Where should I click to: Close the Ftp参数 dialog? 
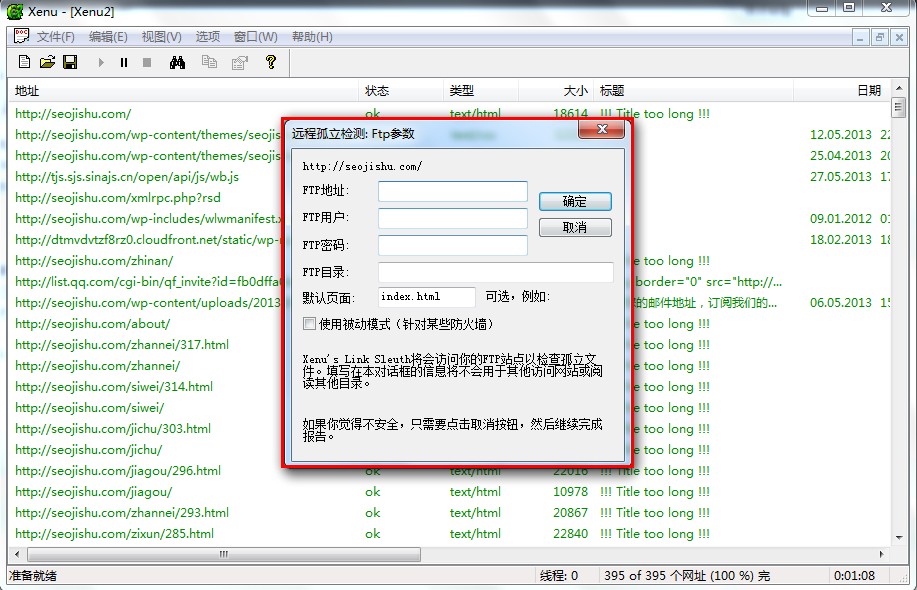pos(603,130)
